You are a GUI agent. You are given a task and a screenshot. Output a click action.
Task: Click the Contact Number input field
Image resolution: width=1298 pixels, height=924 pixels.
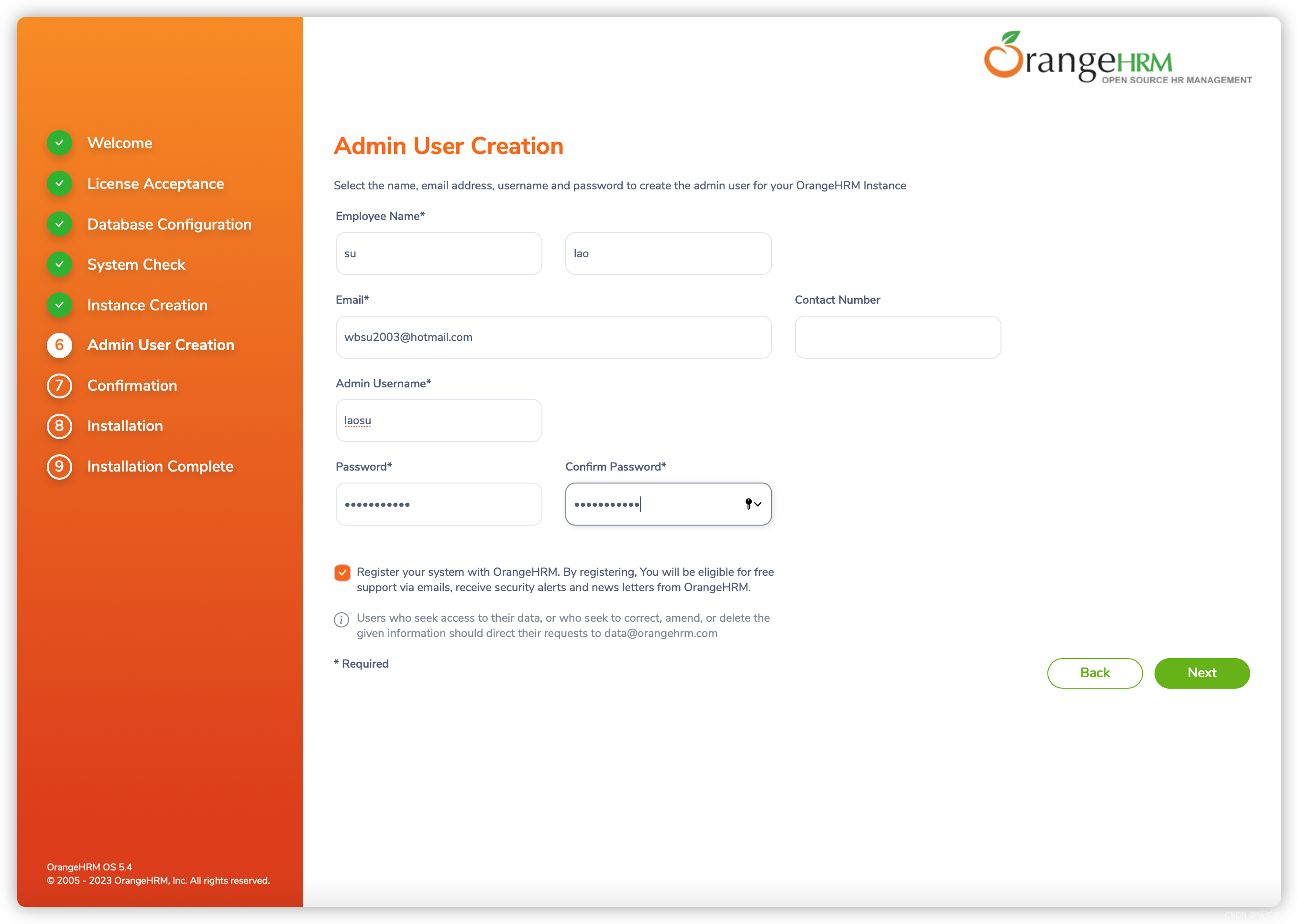[x=897, y=337]
